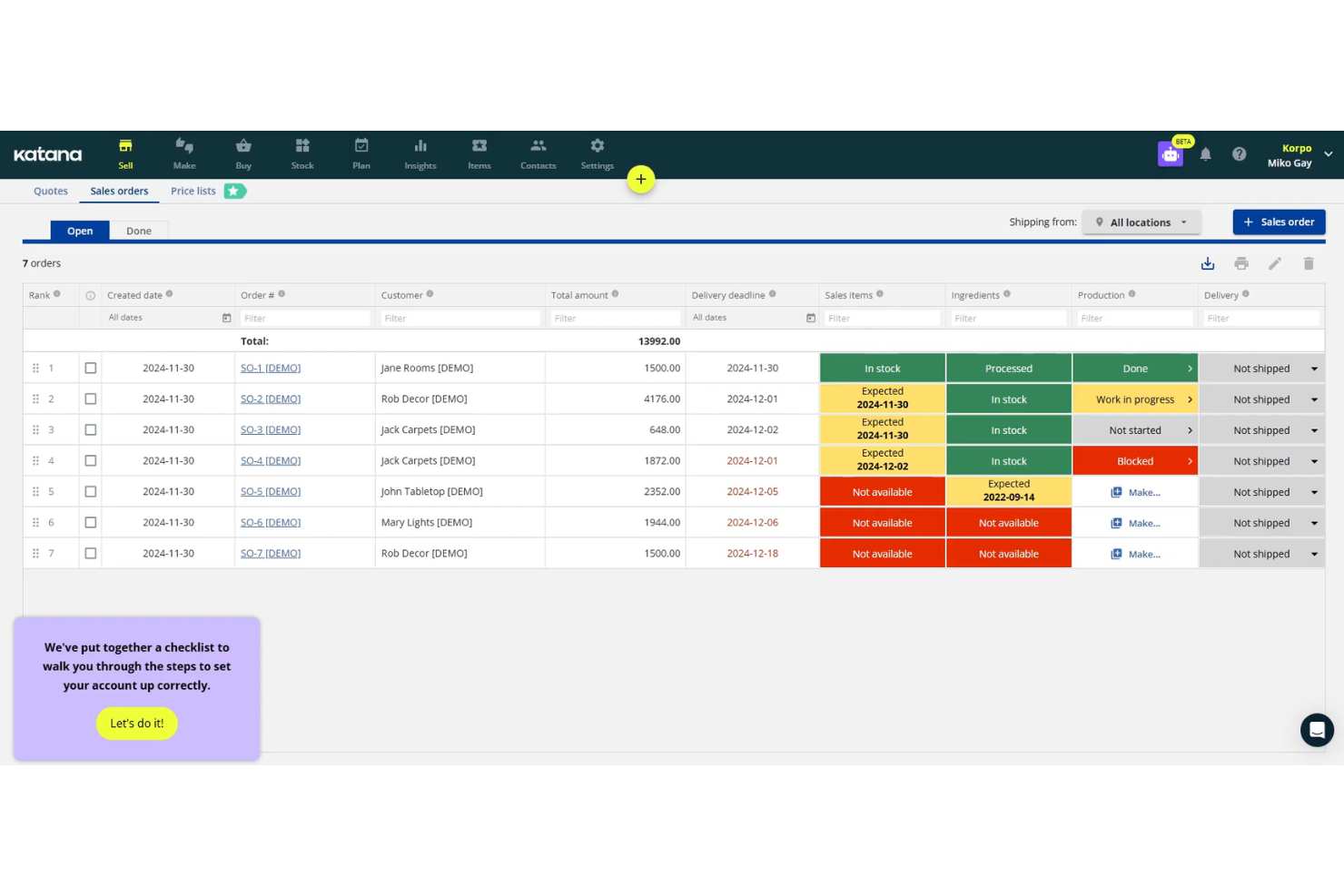Expand the Not shipped dropdown for SO-1

pyautogui.click(x=1313, y=368)
